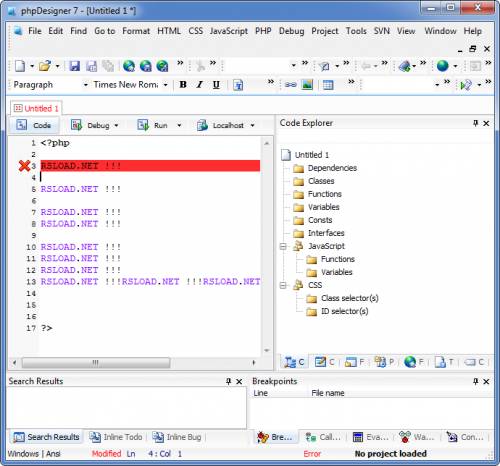This screenshot has height=466, width=500.
Task: Close the Code Explorer panel
Action: coord(486,123)
